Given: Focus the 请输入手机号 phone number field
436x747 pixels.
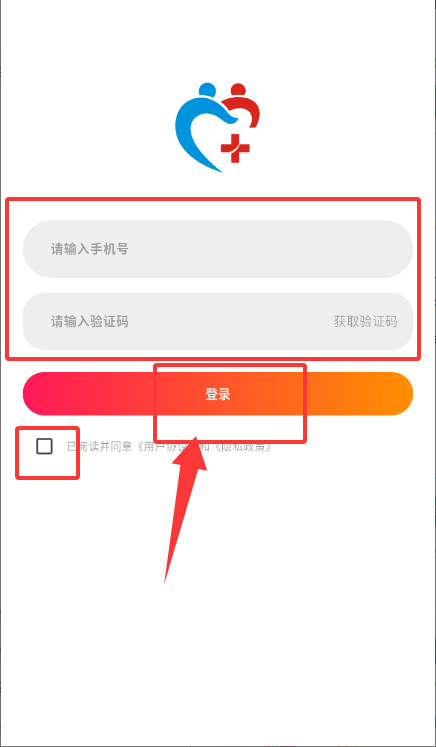Looking at the screenshot, I should [218, 249].
